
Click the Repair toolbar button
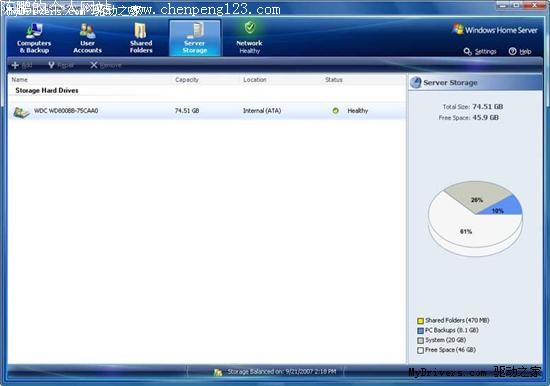click(x=61, y=65)
